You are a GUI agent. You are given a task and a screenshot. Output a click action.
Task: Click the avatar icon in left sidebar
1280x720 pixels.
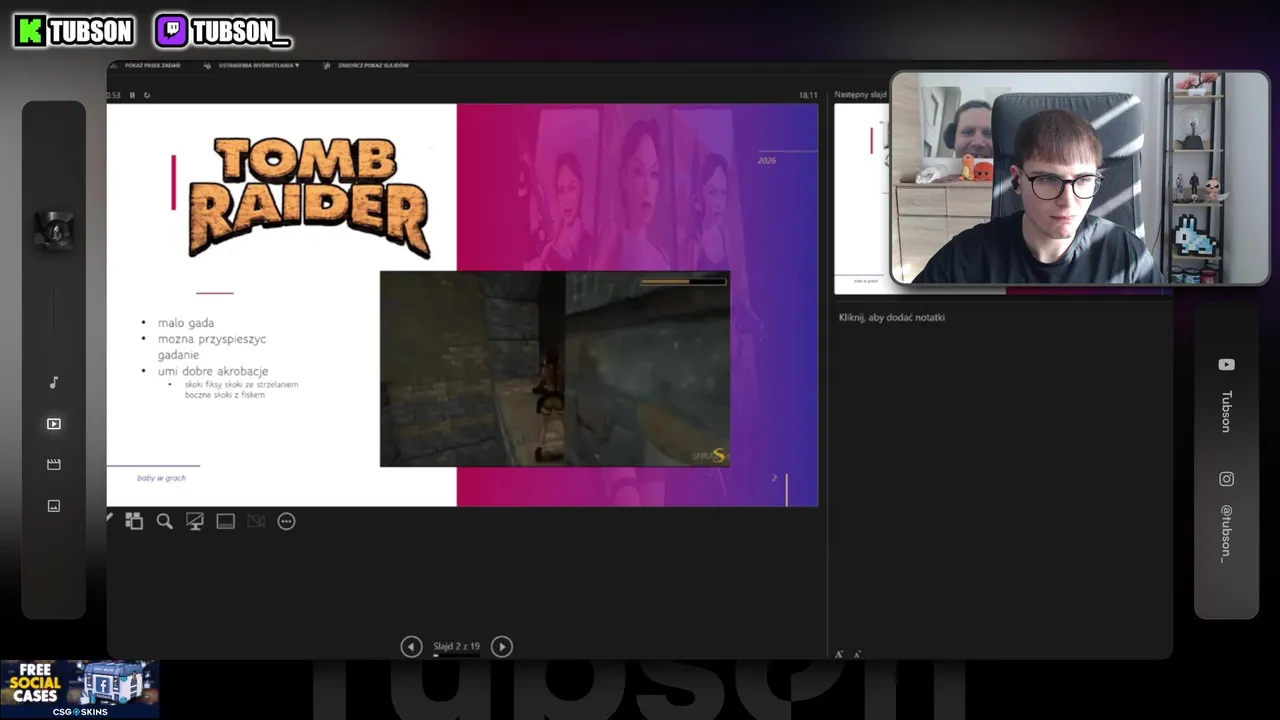click(x=54, y=231)
